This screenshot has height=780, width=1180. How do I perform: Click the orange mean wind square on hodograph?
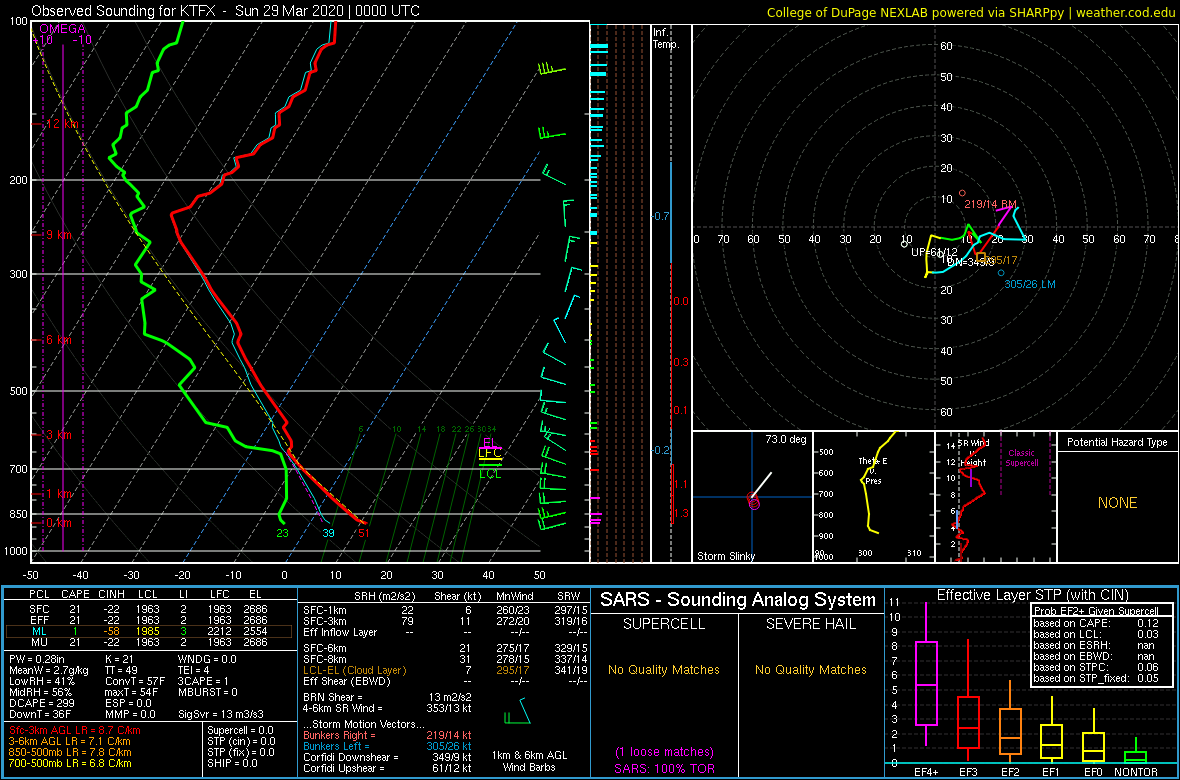(x=981, y=257)
